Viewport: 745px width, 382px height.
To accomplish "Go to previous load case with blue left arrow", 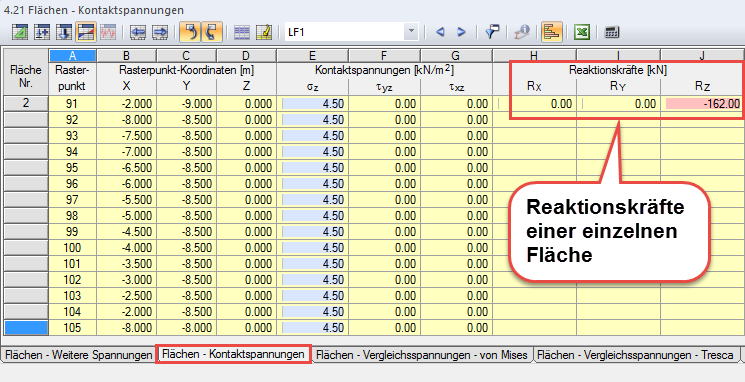I will click(440, 32).
